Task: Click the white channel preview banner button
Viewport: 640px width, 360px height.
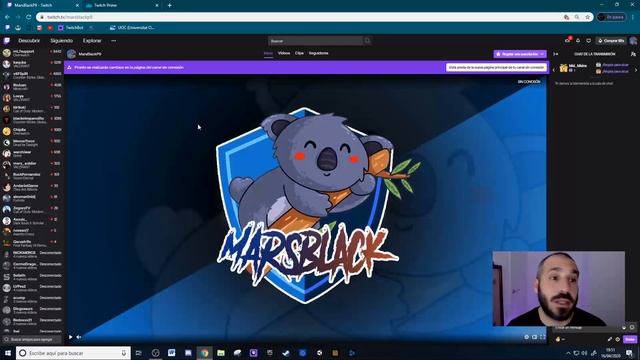Action: tap(496, 67)
